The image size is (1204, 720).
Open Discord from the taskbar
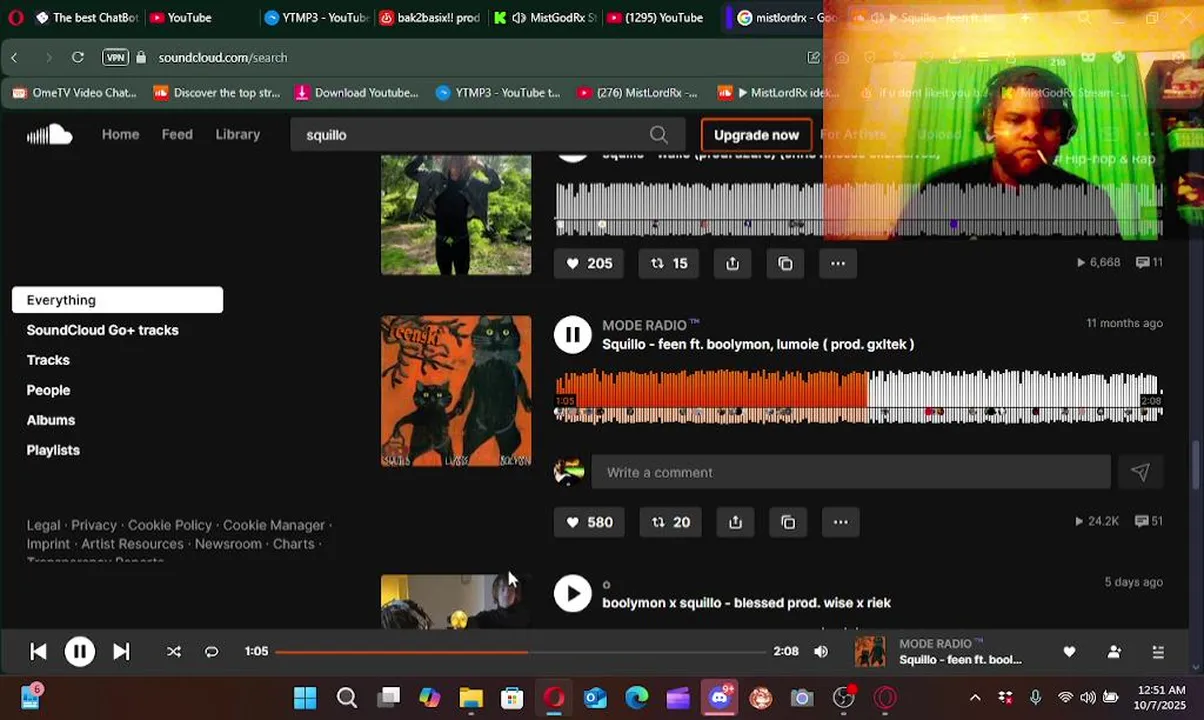tap(720, 698)
